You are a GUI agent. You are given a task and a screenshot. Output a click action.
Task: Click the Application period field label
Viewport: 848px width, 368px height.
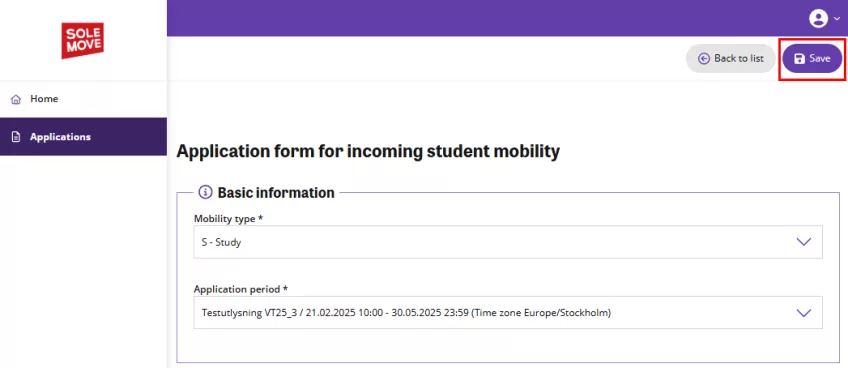pos(241,289)
